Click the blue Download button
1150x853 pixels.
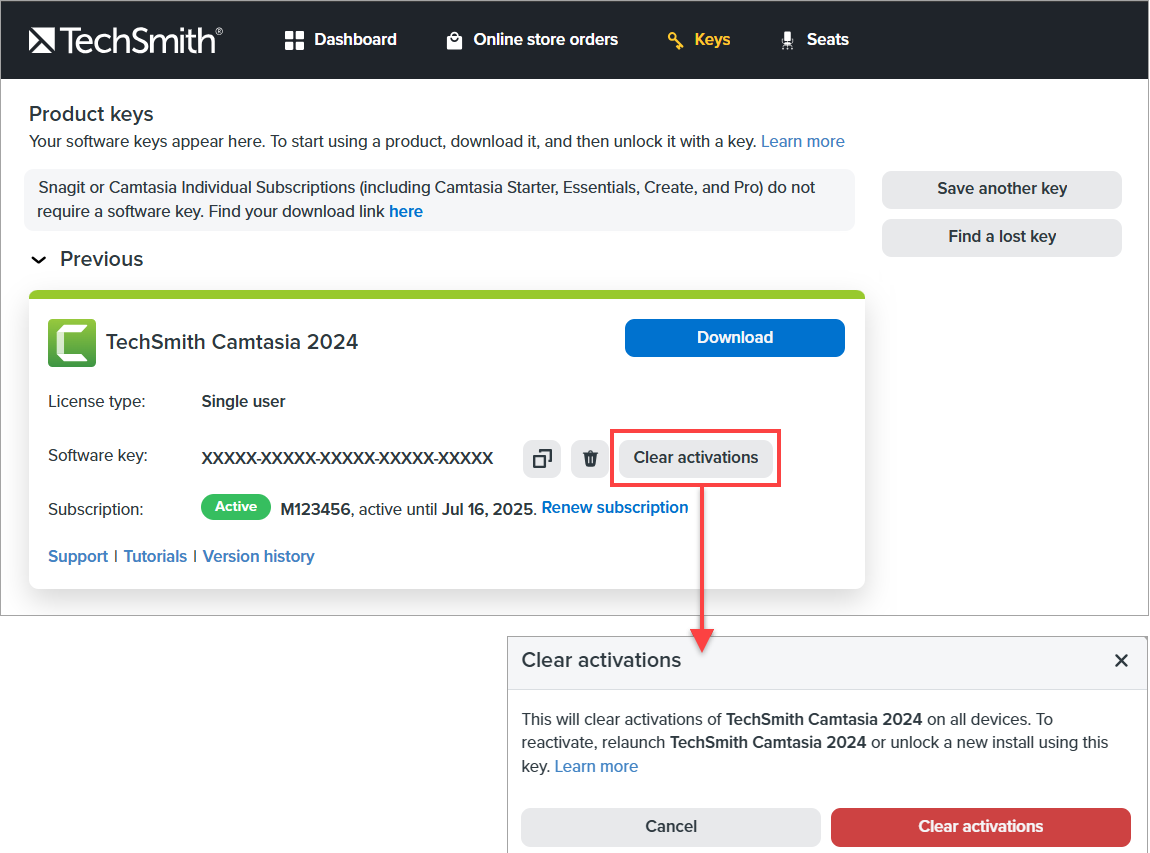(x=734, y=338)
